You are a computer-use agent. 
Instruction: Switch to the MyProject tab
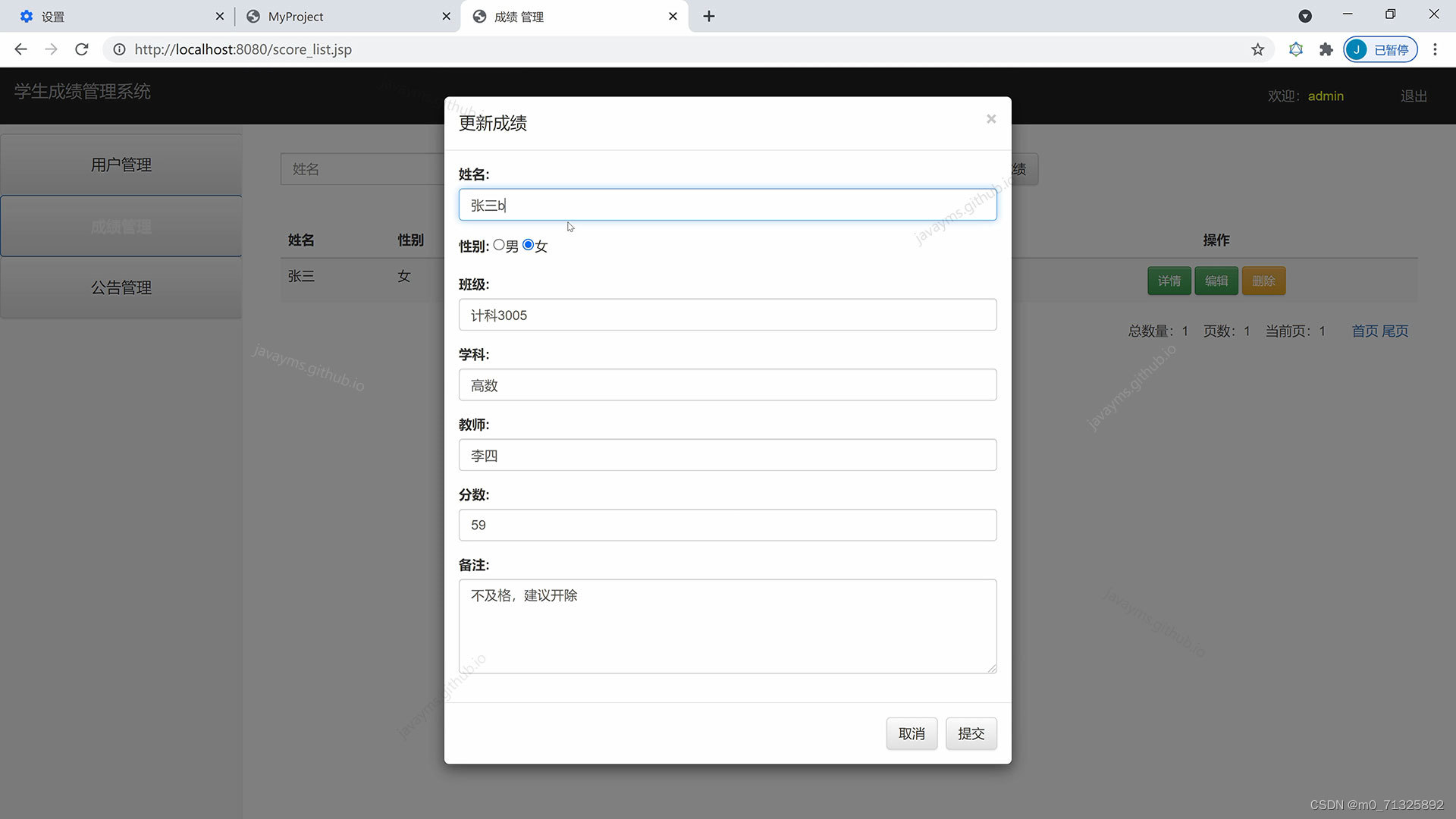point(349,16)
